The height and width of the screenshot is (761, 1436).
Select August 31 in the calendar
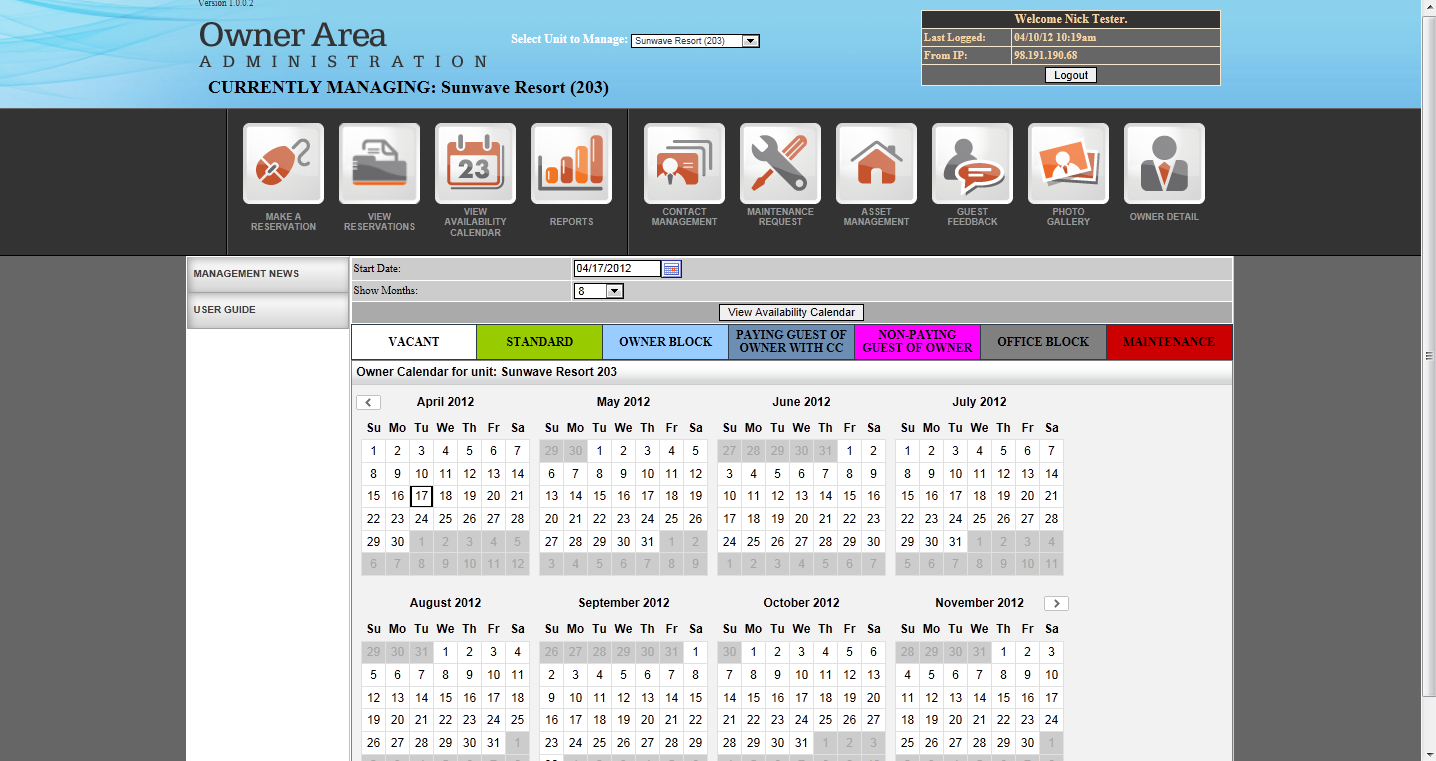(x=494, y=743)
